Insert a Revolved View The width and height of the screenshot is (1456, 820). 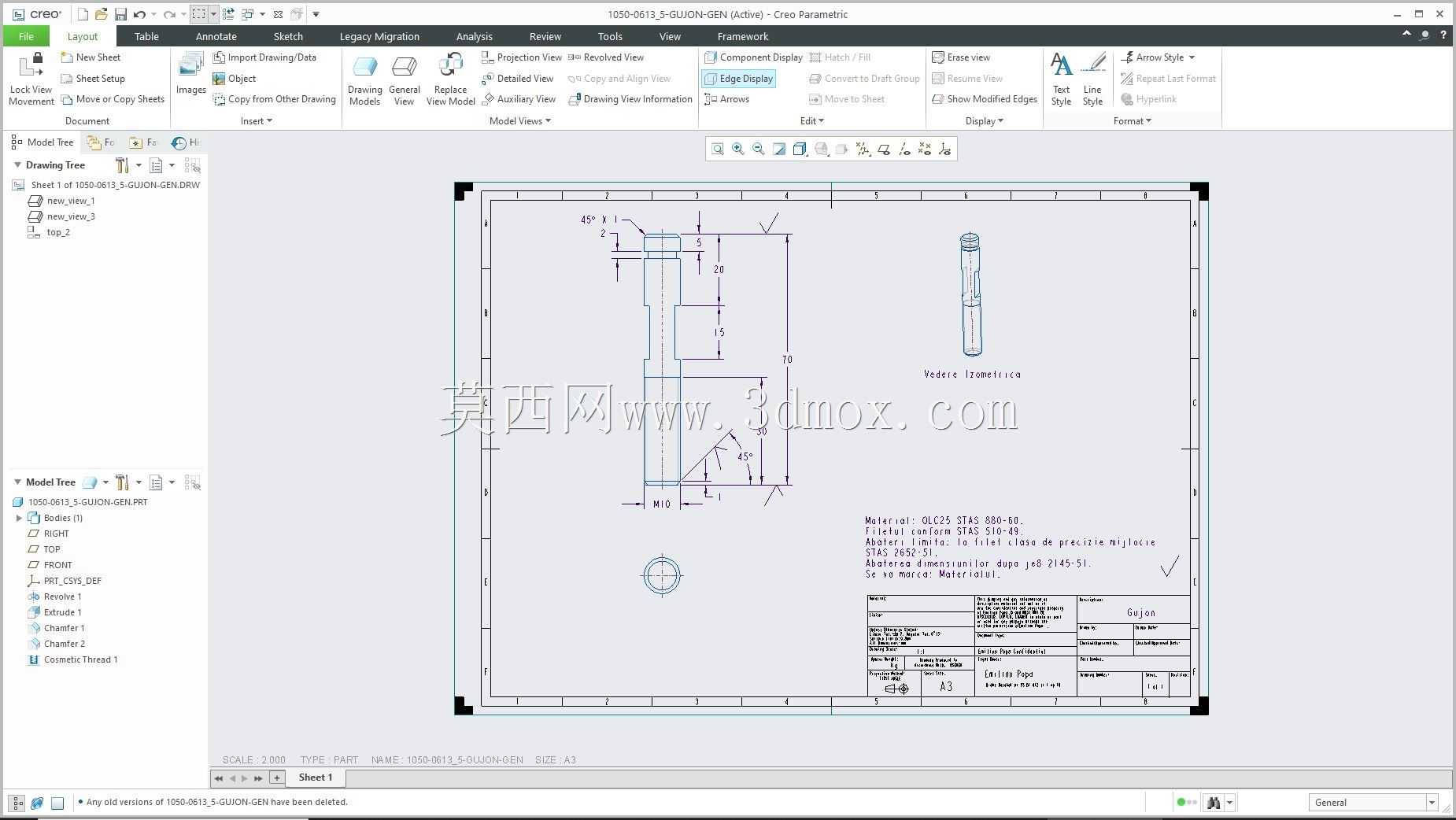tap(606, 57)
